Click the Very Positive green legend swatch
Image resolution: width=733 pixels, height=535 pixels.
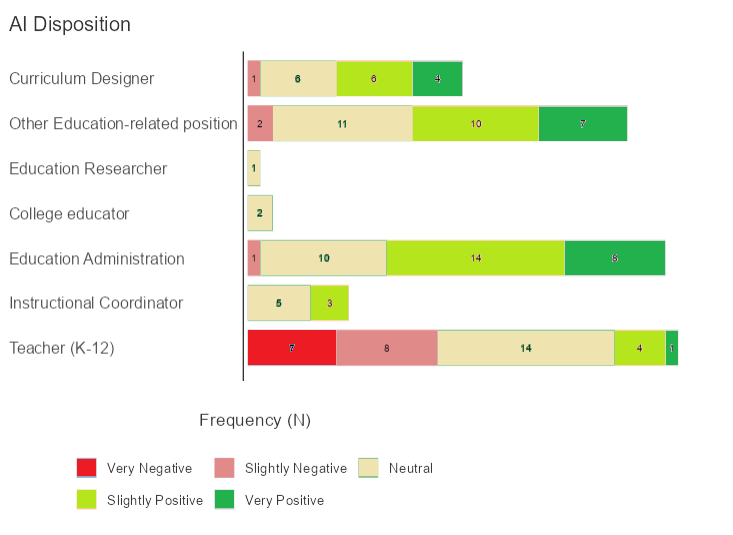coord(225,499)
